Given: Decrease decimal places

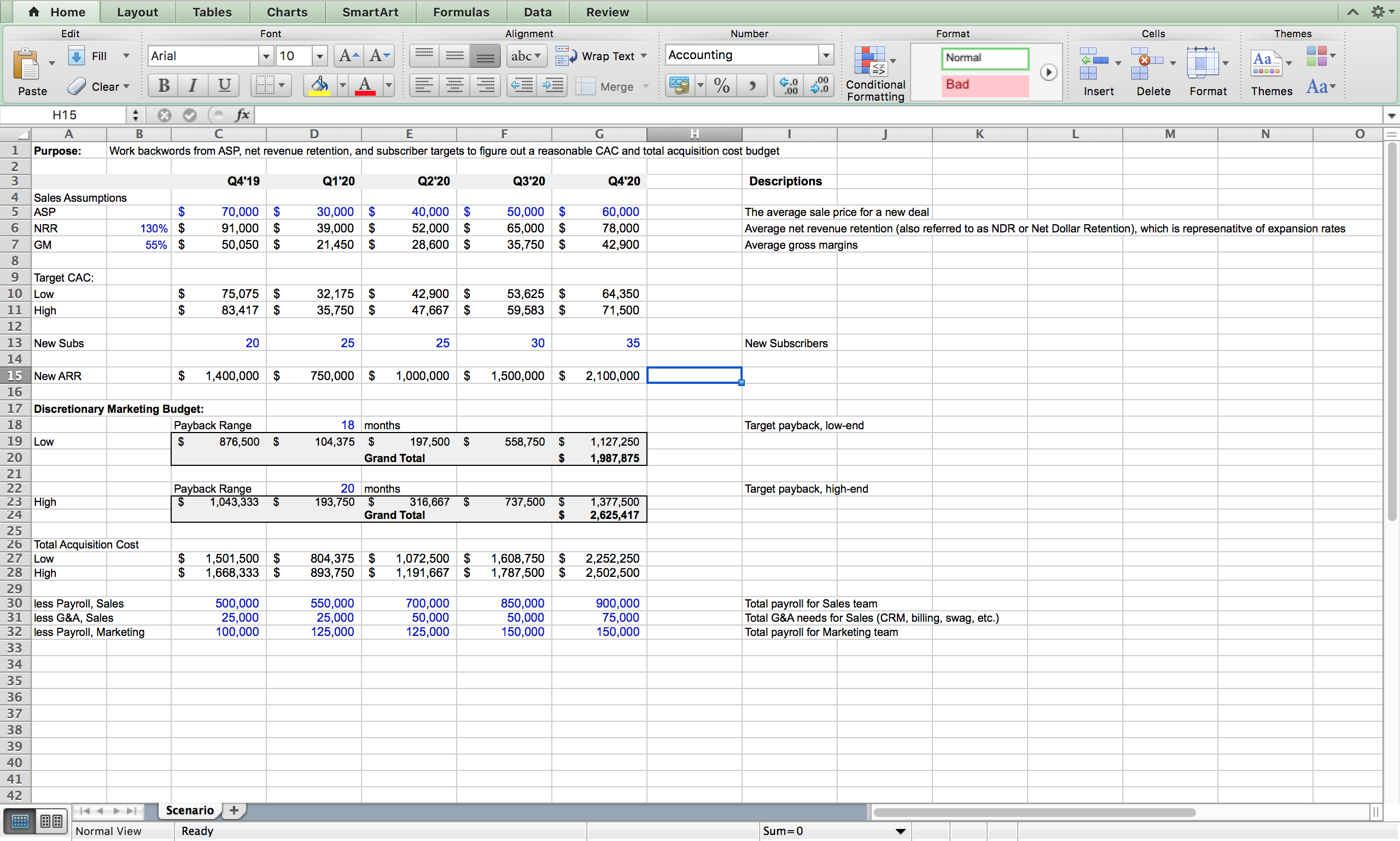Looking at the screenshot, I should (819, 85).
